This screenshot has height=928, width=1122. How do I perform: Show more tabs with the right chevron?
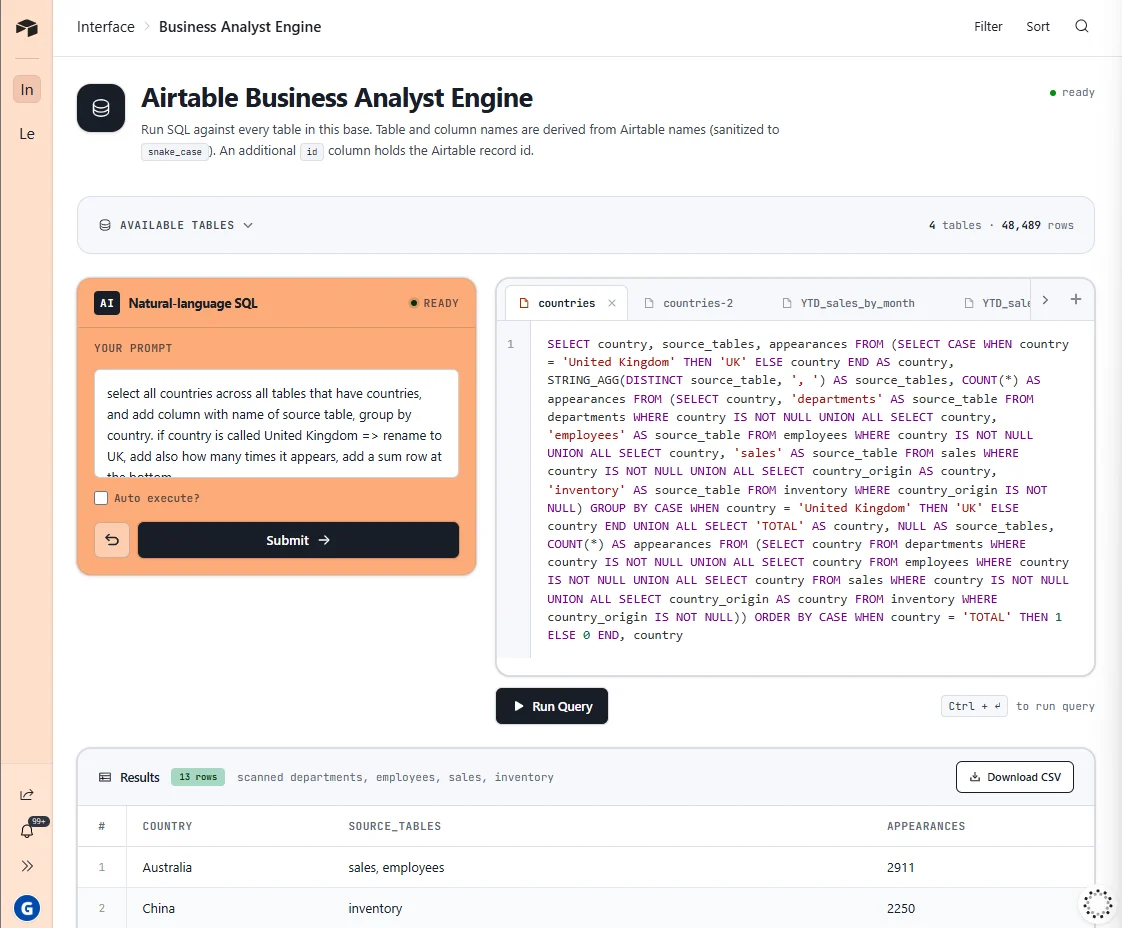pos(1045,300)
